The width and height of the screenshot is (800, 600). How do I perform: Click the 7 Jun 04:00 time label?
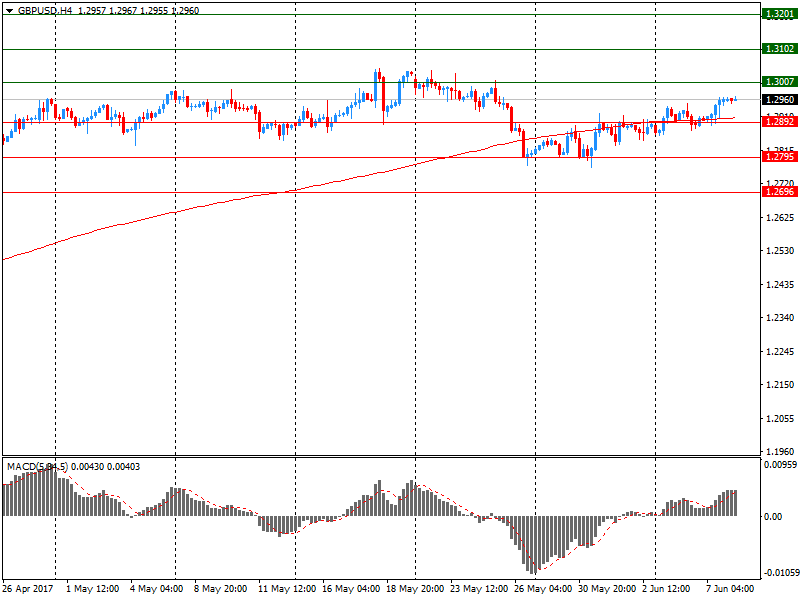730,589
